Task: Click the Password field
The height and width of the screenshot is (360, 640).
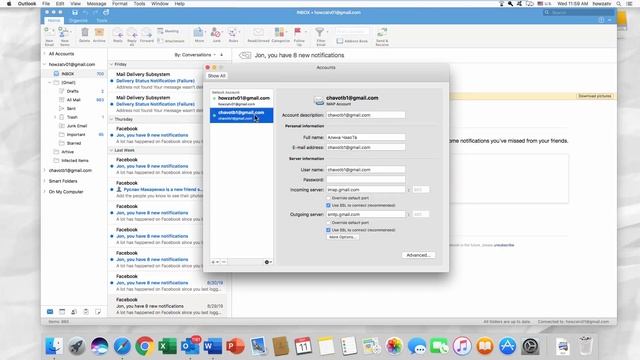Action: click(x=366, y=180)
